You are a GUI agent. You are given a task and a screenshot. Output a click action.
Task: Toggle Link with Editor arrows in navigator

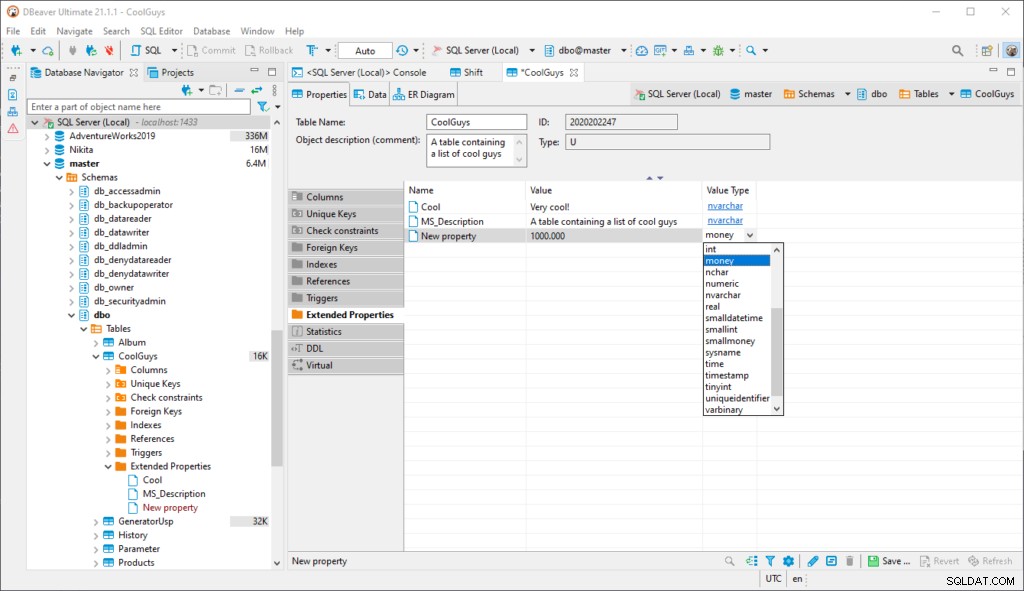pyautogui.click(x=257, y=90)
